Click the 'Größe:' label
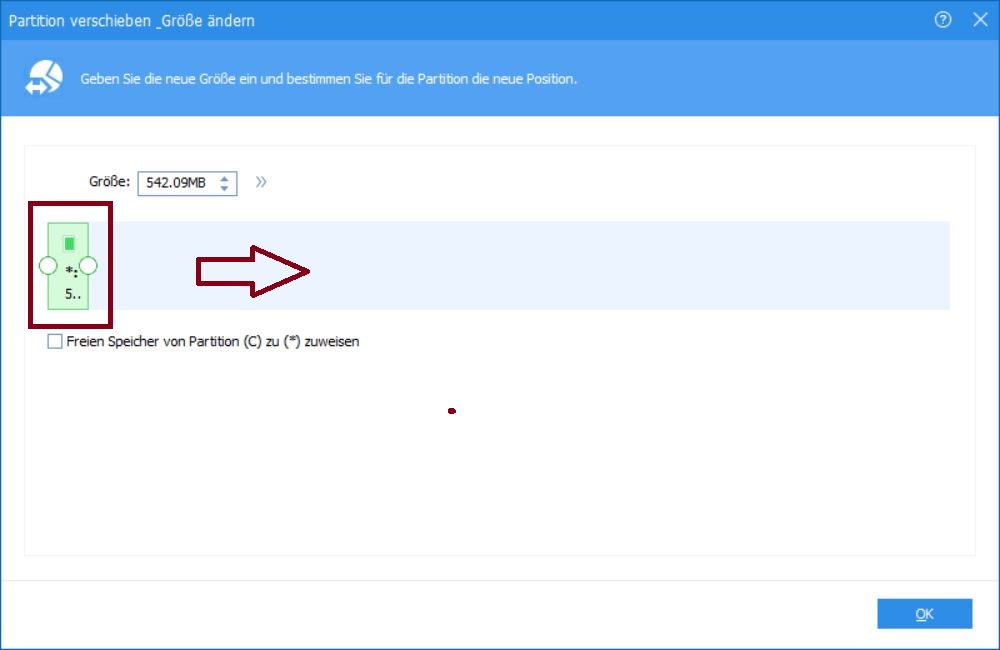The width and height of the screenshot is (1000, 650). click(109, 182)
